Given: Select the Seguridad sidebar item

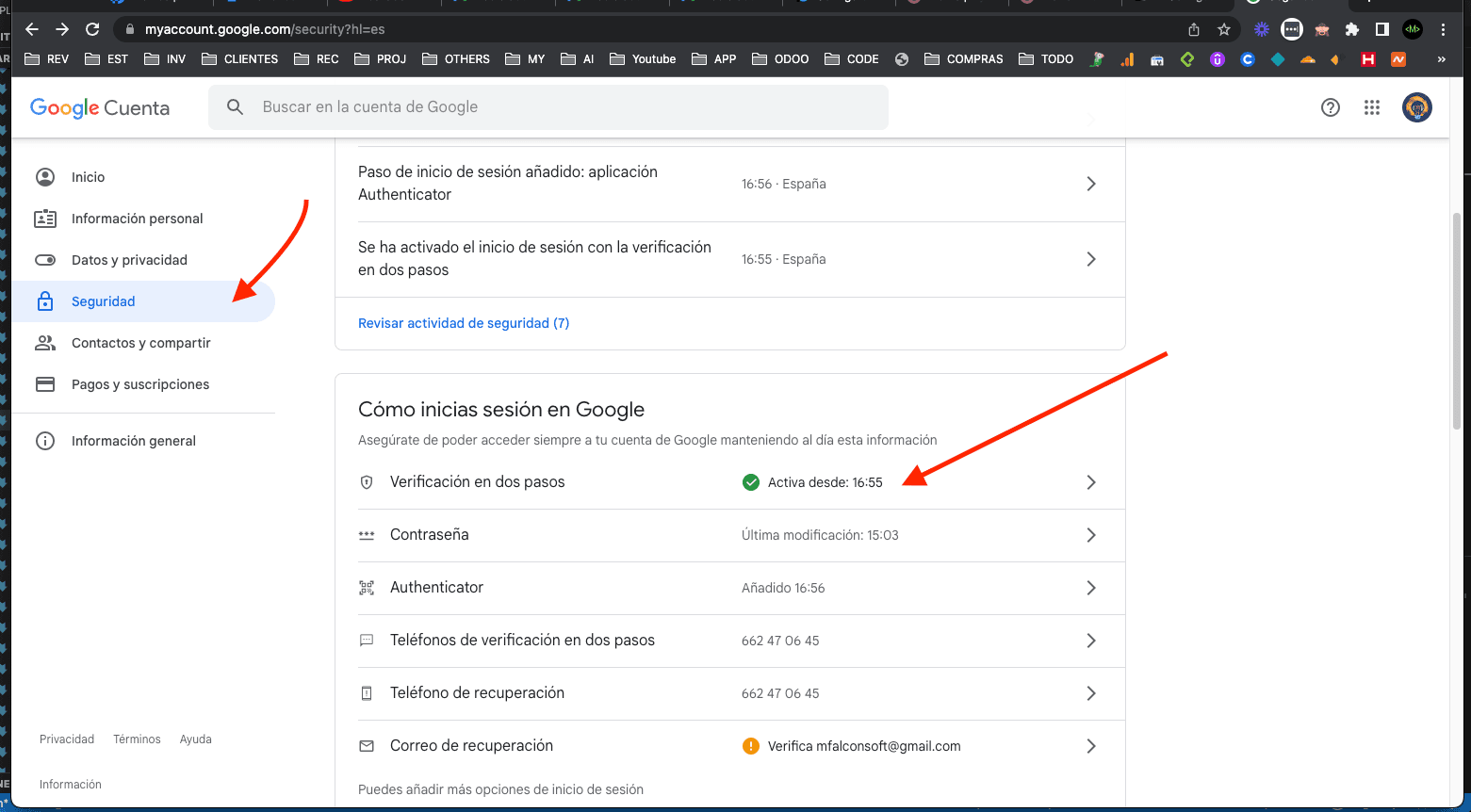Looking at the screenshot, I should [143, 301].
